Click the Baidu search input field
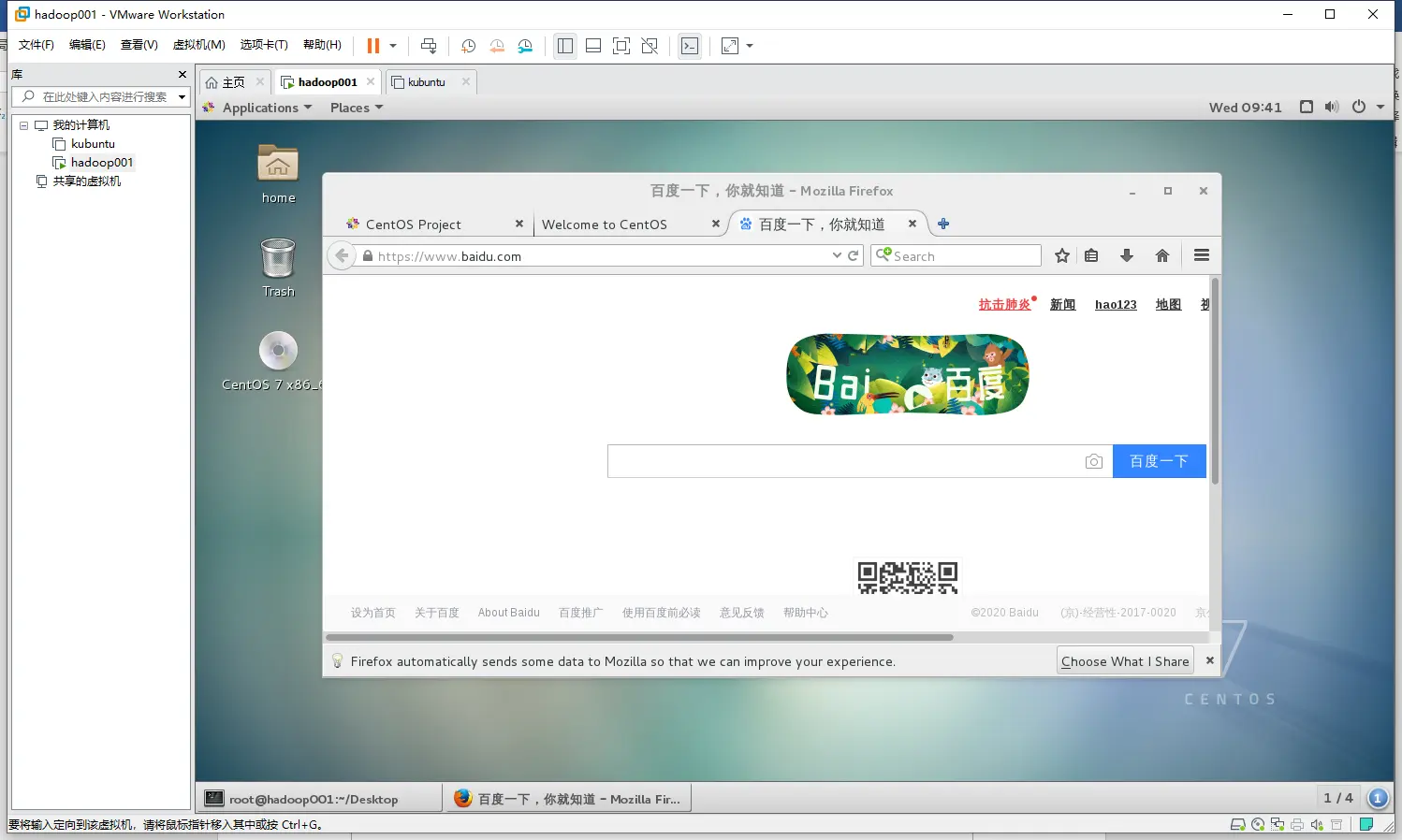The image size is (1402, 840). [x=844, y=461]
